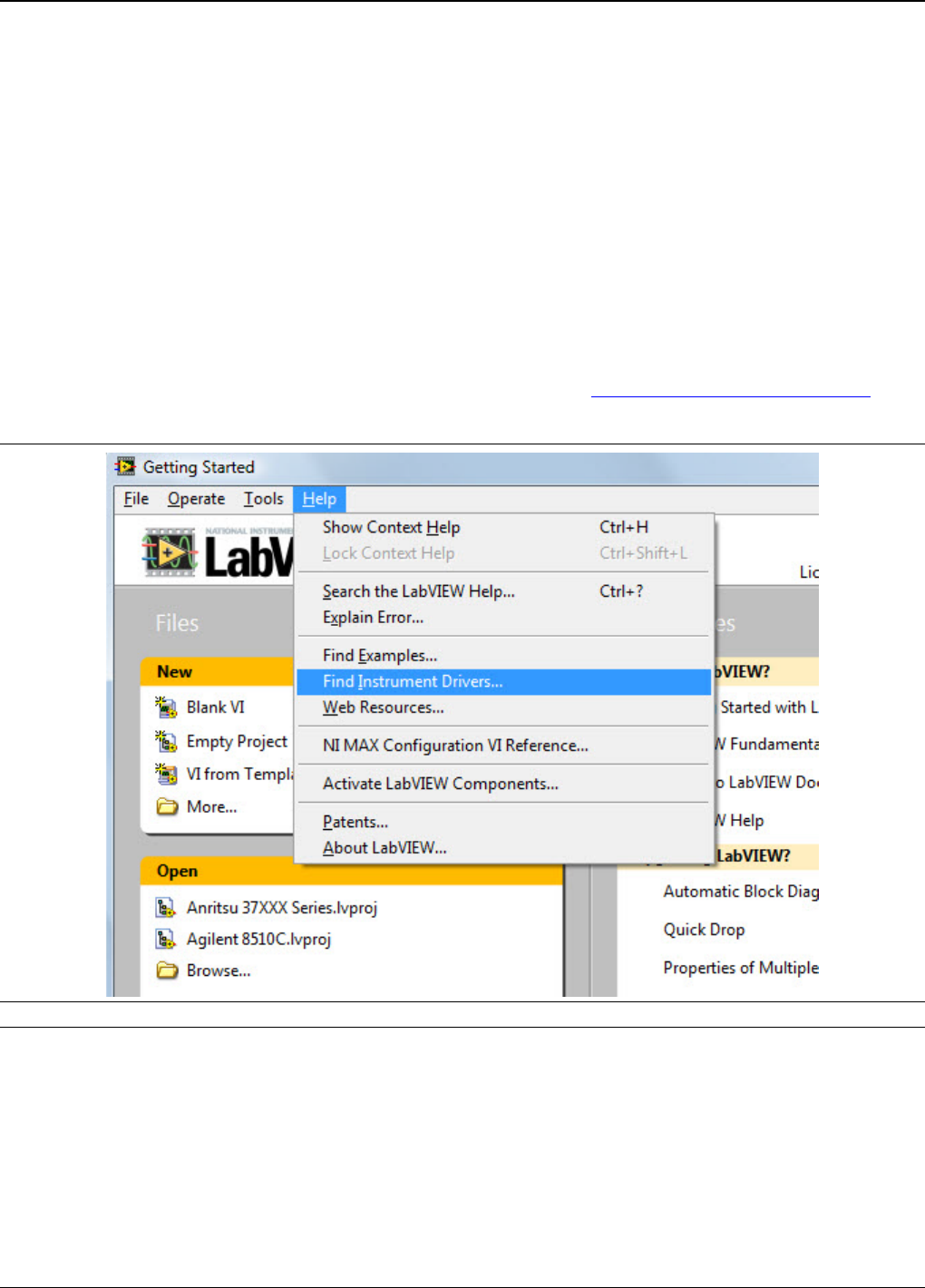Choose Activate LabVIEW Components
This screenshot has width=925, height=1288.
(x=504, y=784)
